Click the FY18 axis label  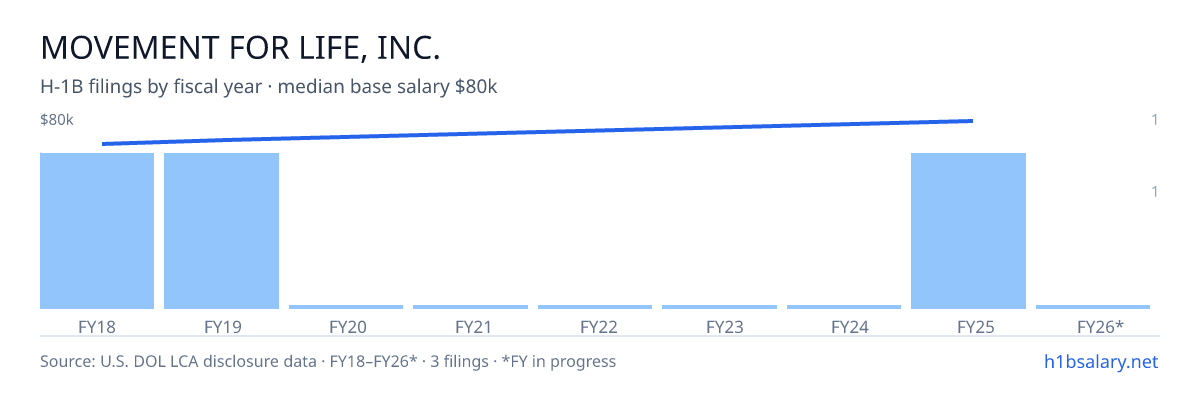coord(97,326)
